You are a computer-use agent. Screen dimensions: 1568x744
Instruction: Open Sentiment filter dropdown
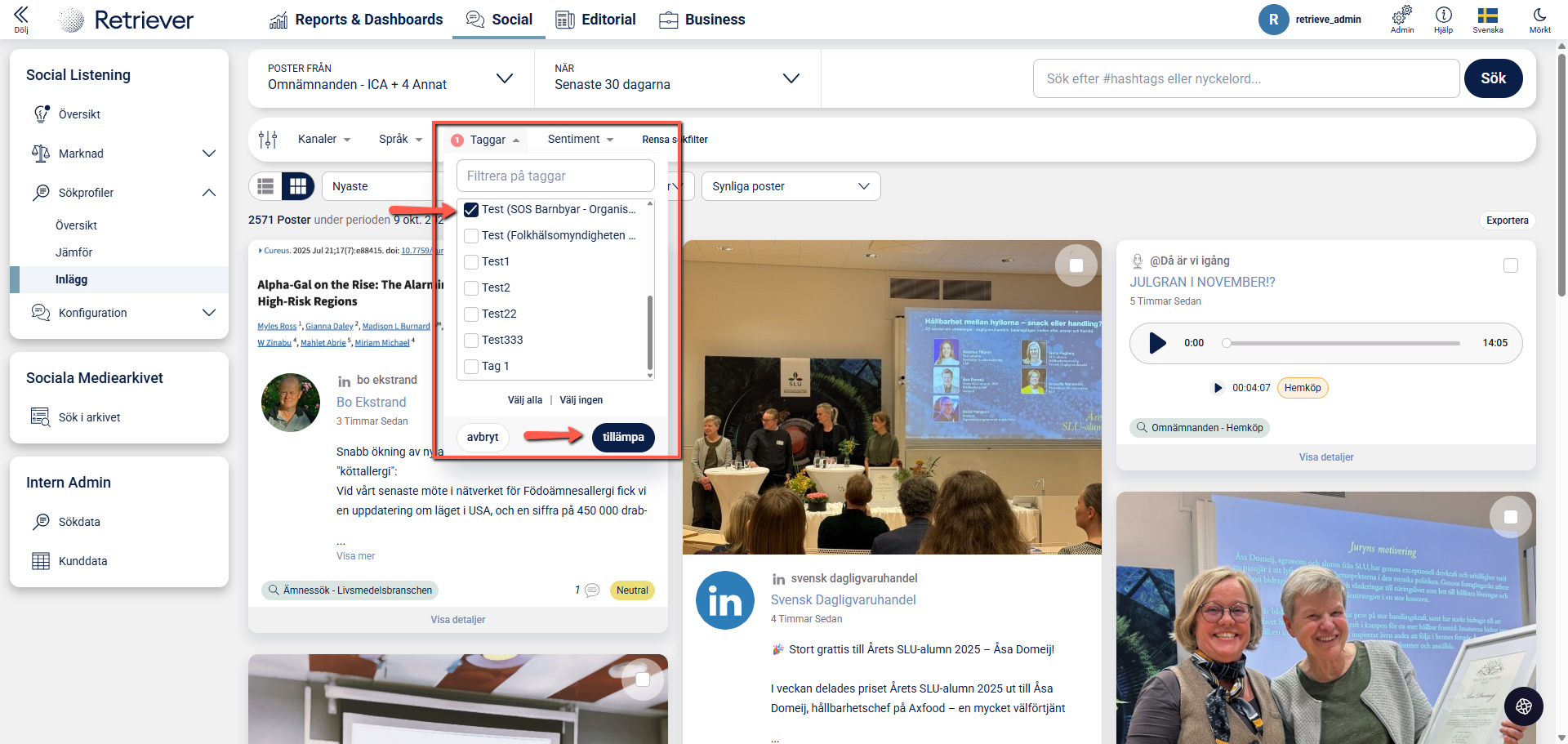pos(581,140)
